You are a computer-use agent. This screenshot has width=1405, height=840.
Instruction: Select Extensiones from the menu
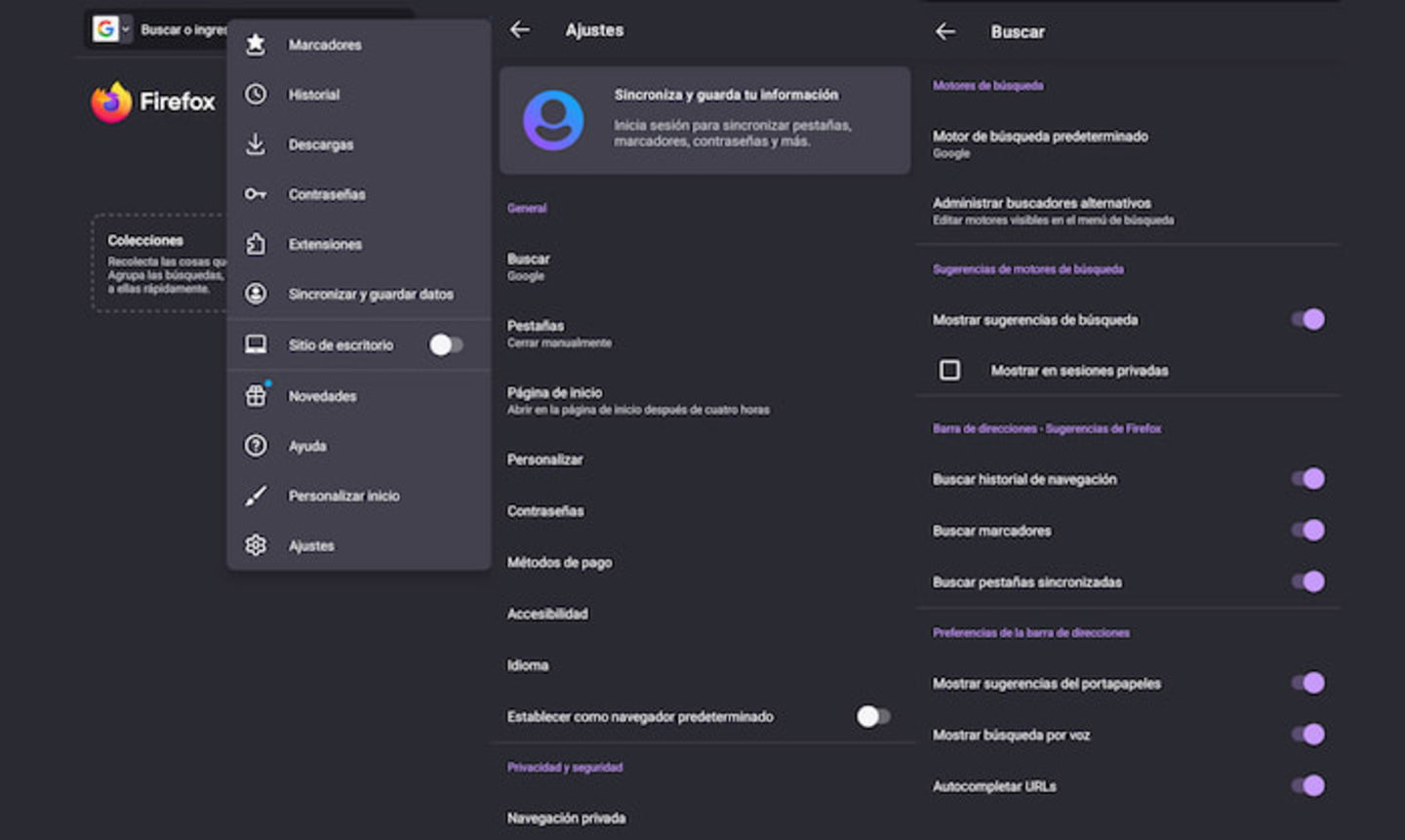(358, 244)
